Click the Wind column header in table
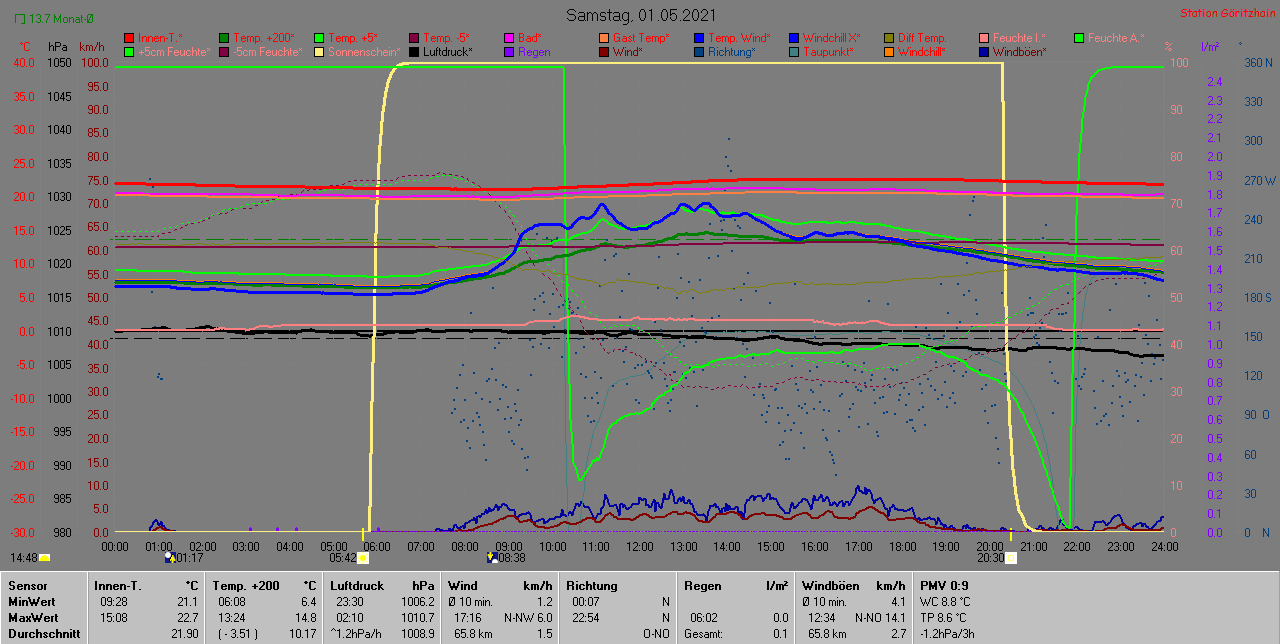Image resolution: width=1280 pixels, height=644 pixels. pos(462,585)
